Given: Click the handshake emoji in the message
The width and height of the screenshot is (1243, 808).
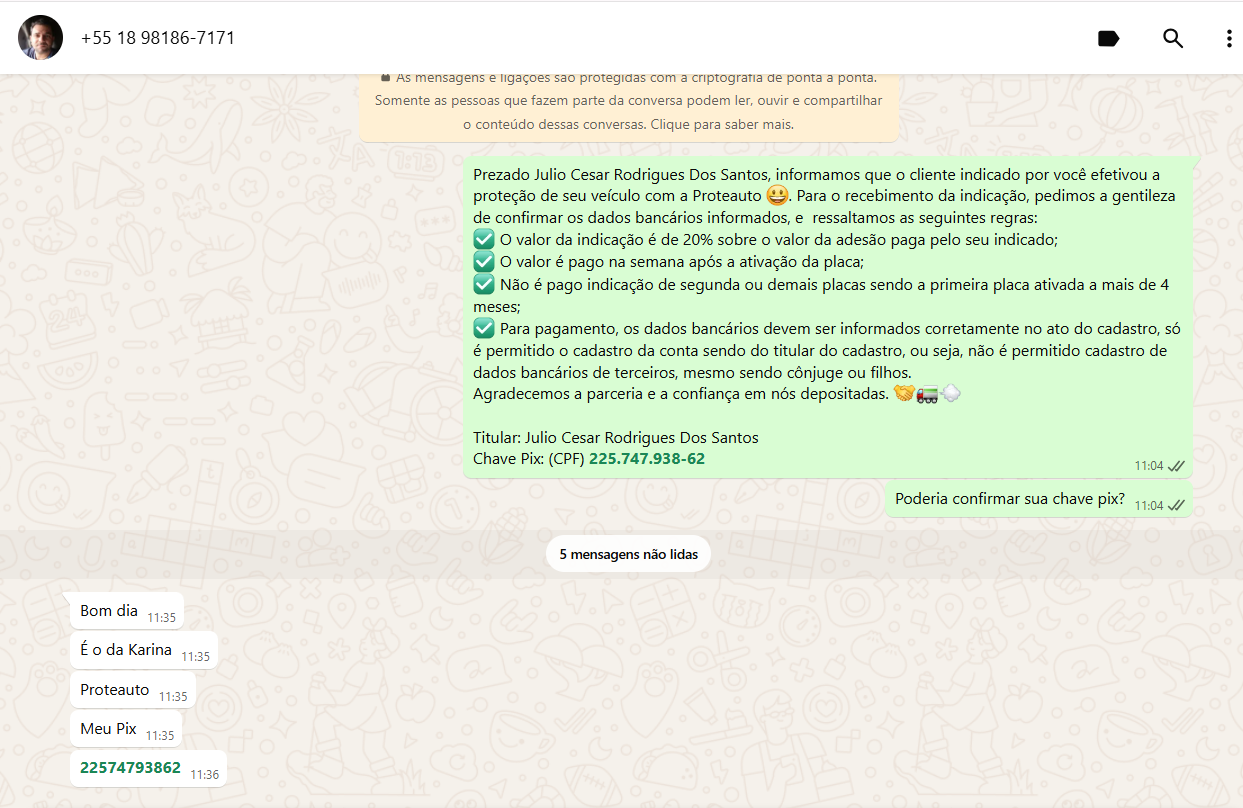Looking at the screenshot, I should pyautogui.click(x=904, y=394).
